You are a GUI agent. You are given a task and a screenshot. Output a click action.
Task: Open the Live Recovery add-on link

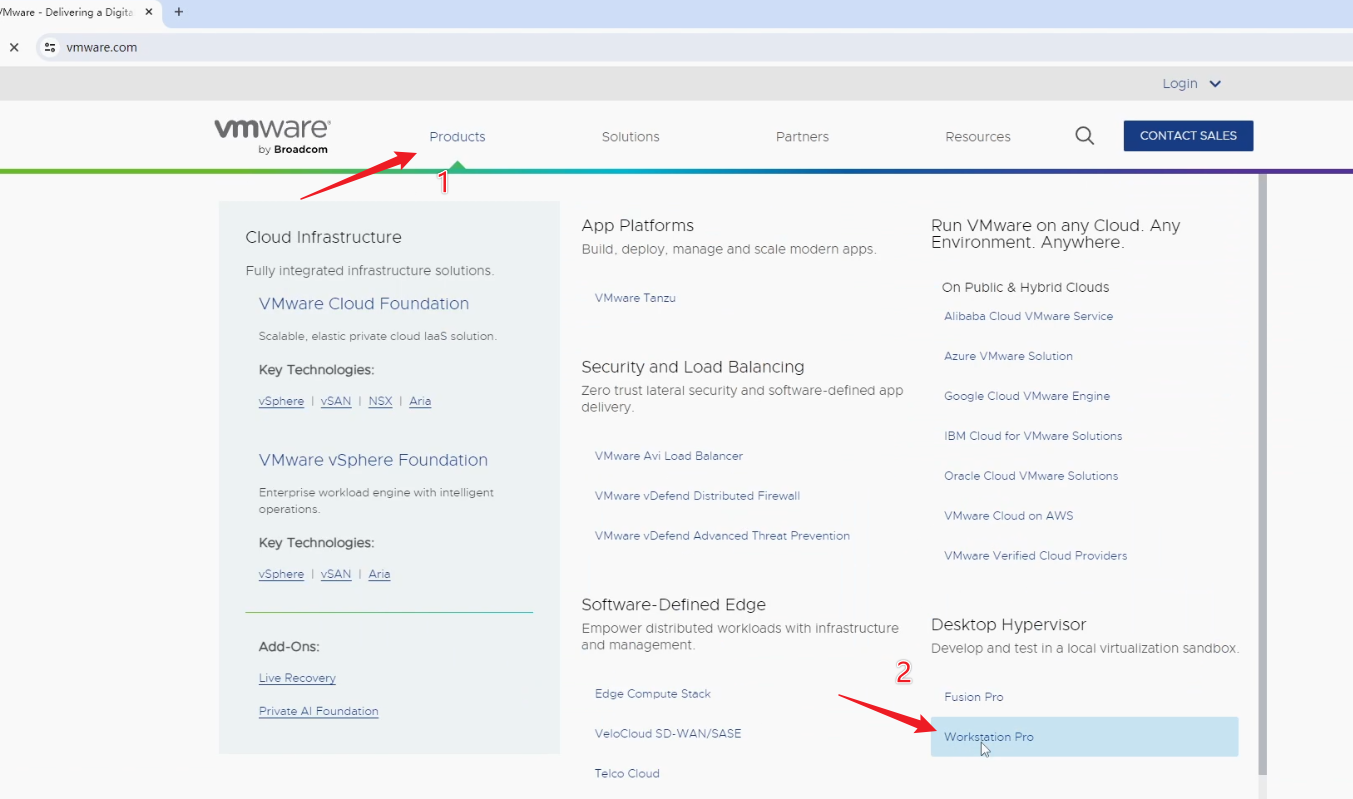[297, 678]
